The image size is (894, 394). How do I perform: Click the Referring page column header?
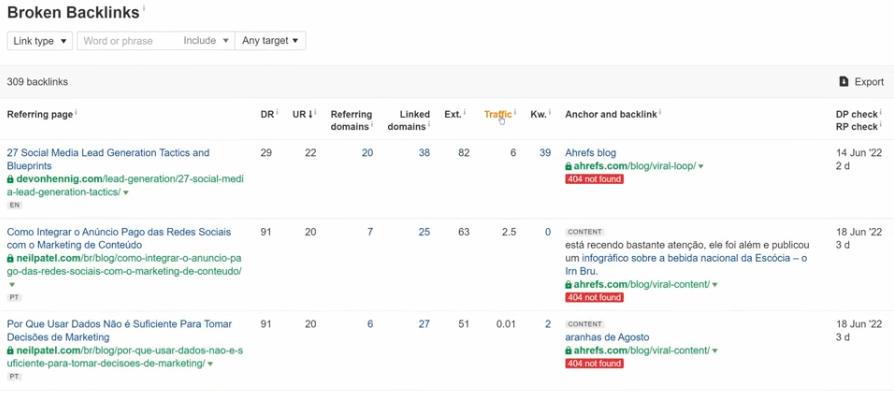[x=40, y=114]
